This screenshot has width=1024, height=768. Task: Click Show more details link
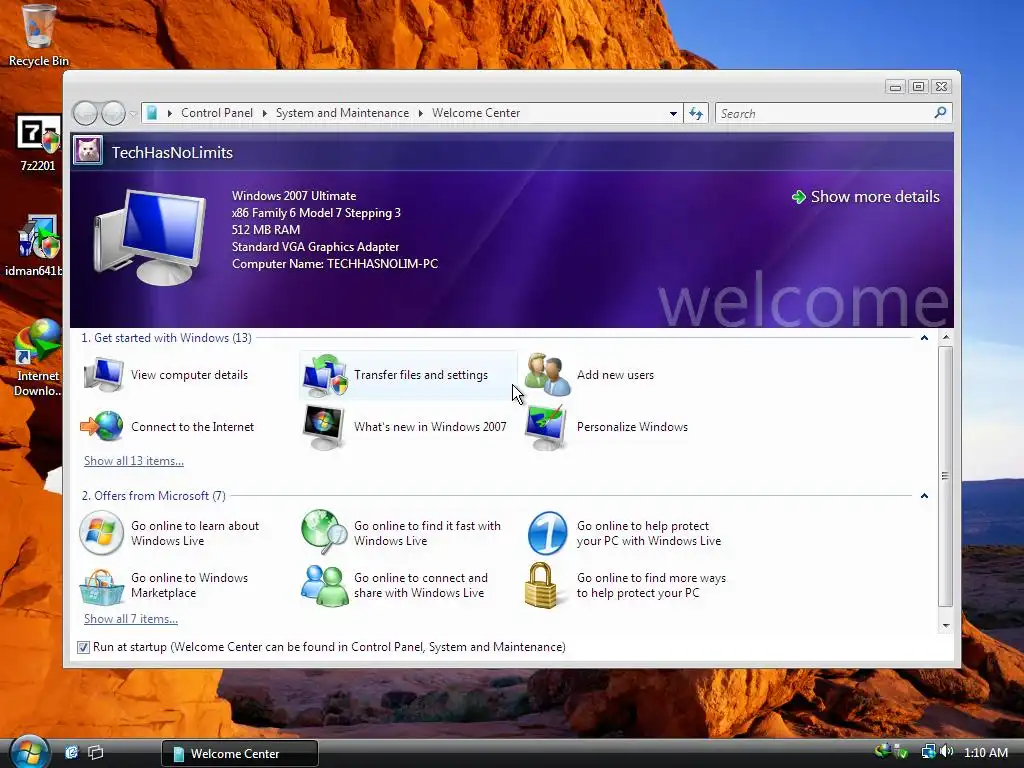[866, 197]
